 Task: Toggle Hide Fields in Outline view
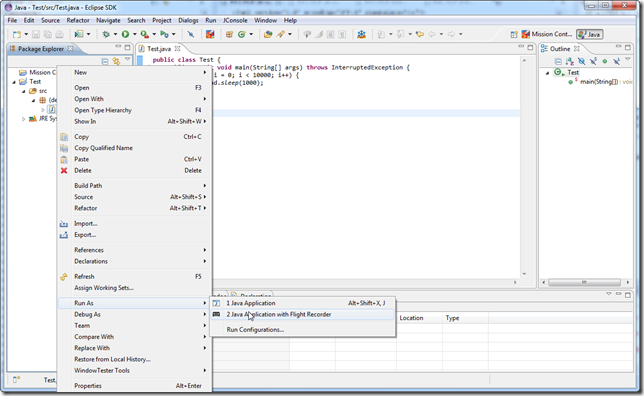pyautogui.click(x=582, y=61)
